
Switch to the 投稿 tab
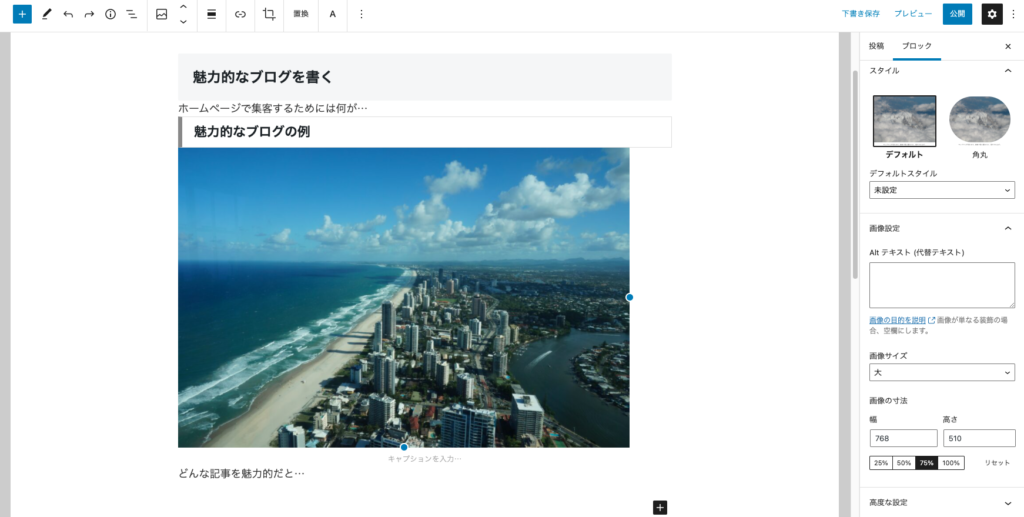point(876,46)
